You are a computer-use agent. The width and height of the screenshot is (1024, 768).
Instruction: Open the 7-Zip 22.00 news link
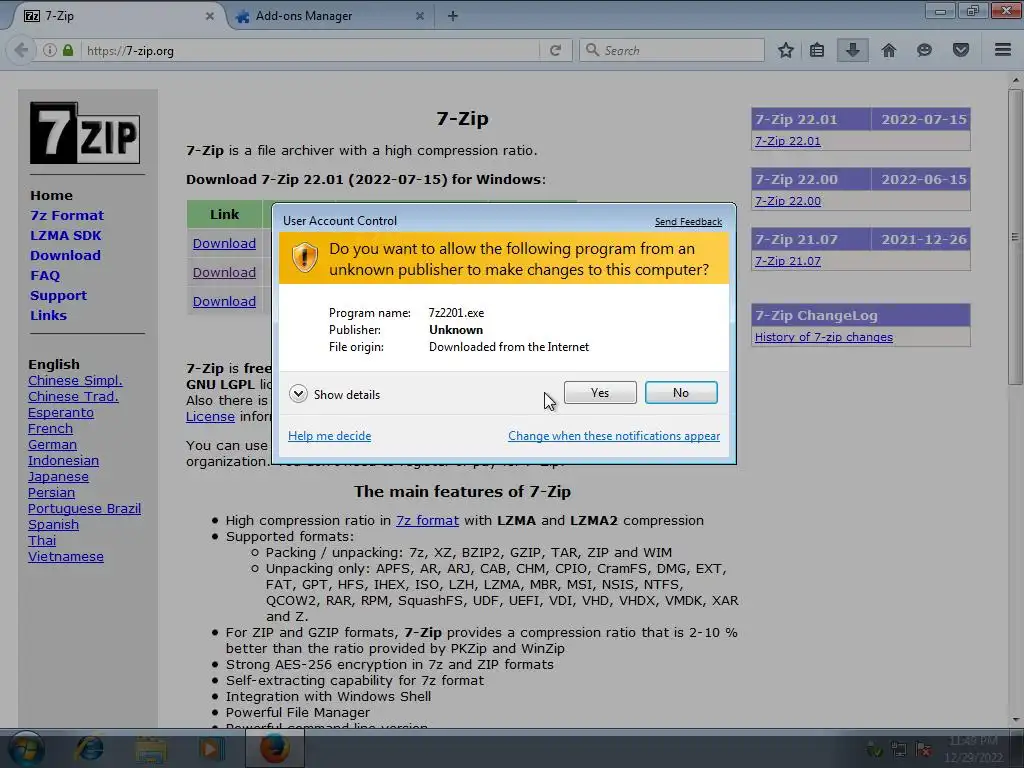[x=788, y=201]
